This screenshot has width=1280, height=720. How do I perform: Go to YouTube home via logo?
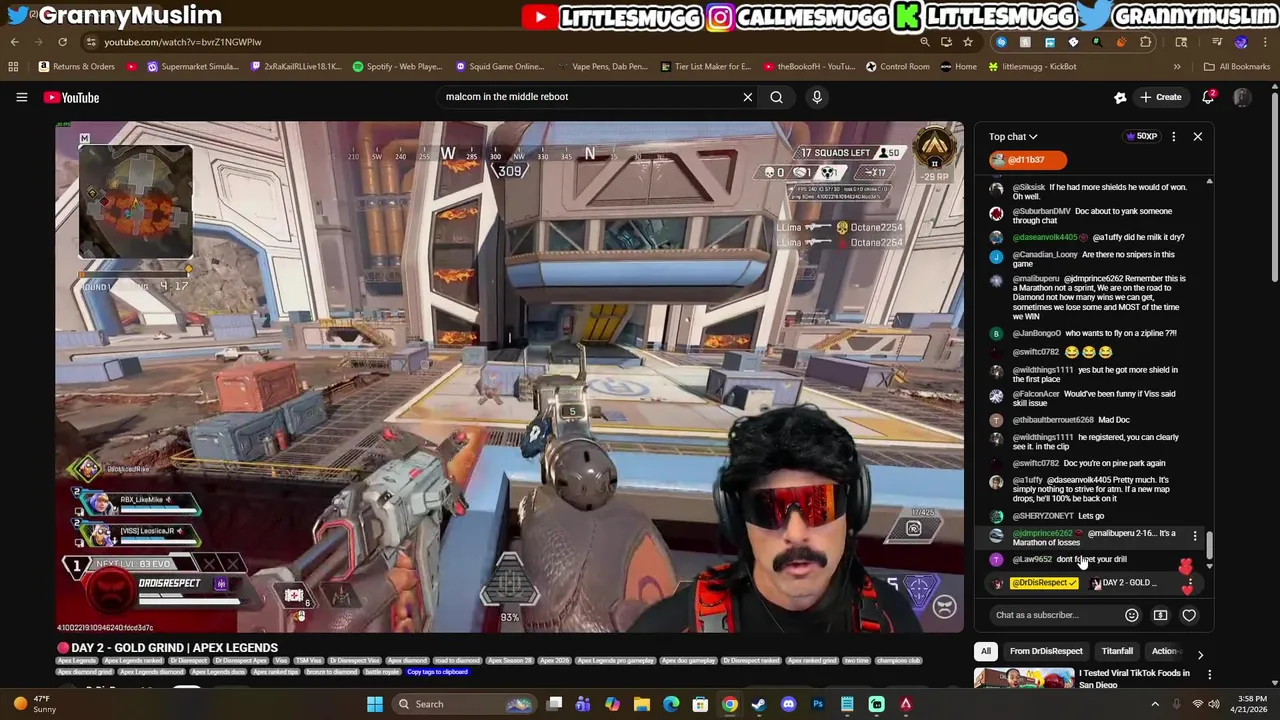(71, 97)
